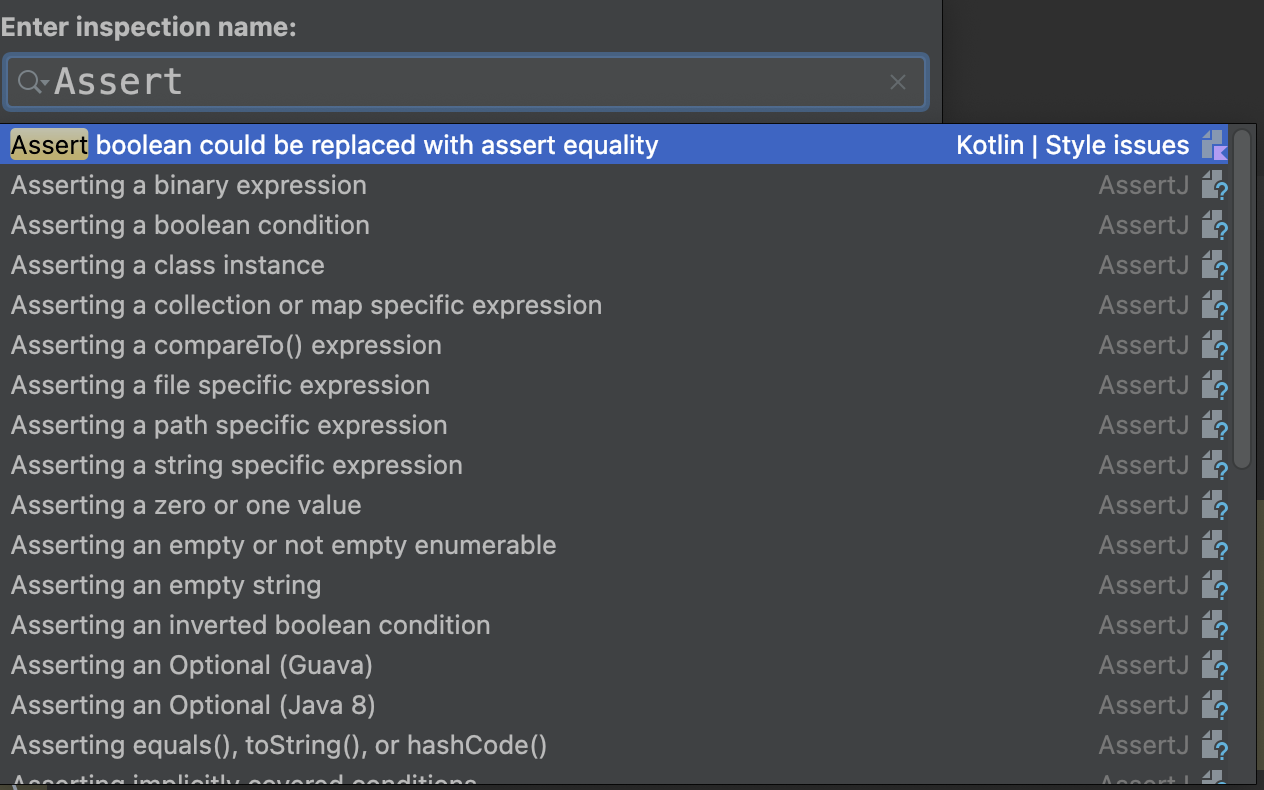
Task: Choose 'Asserting a binary expression' inspection
Action: [x=189, y=185]
